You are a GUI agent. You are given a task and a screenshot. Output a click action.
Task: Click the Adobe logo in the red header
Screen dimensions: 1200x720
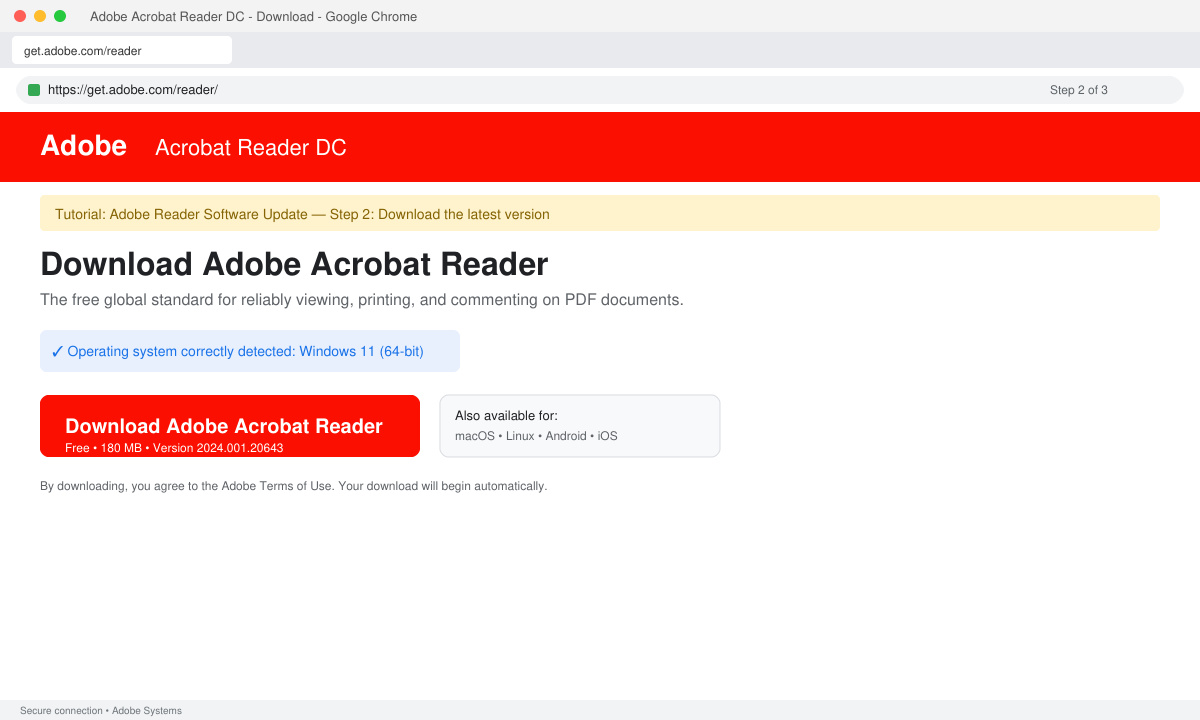coord(84,146)
